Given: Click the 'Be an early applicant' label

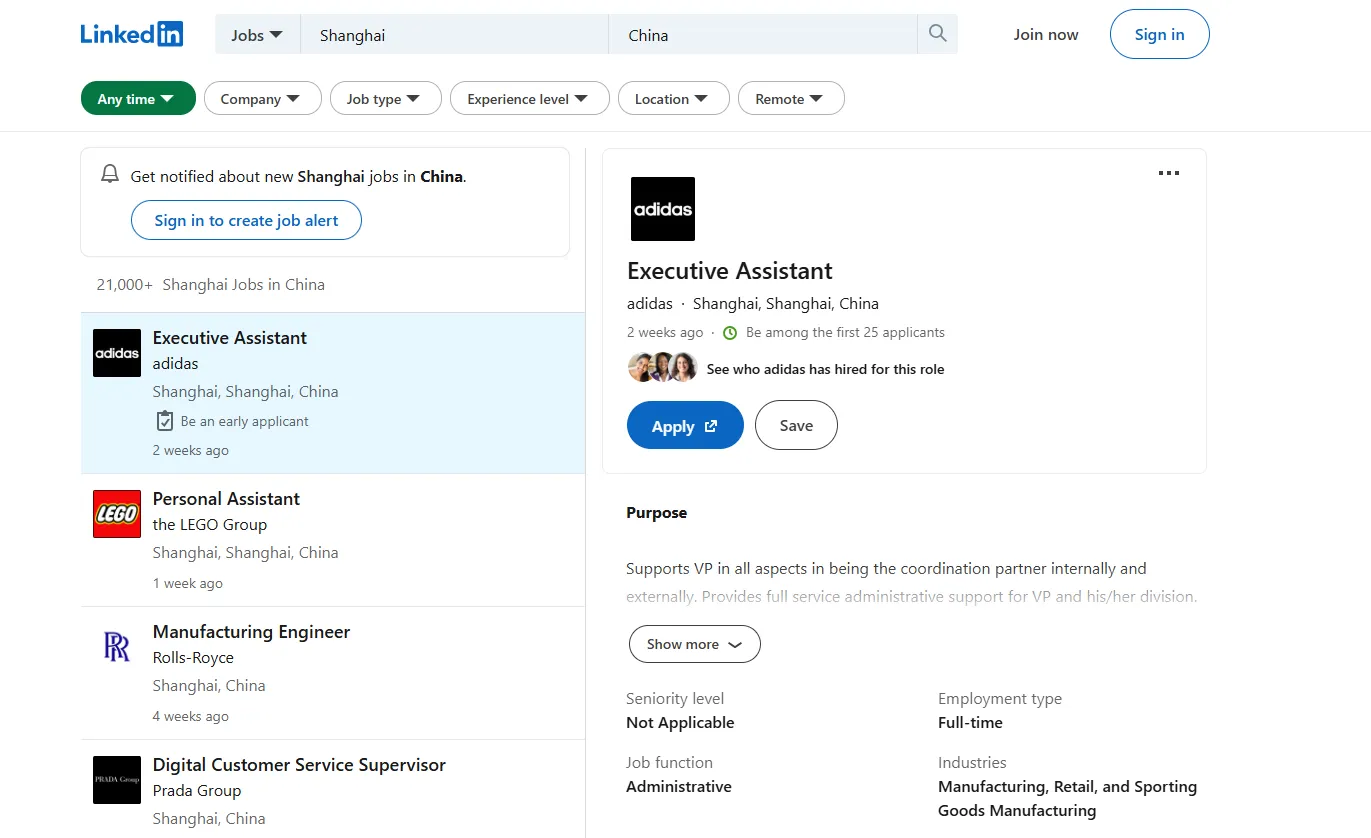Looking at the screenshot, I should [245, 421].
